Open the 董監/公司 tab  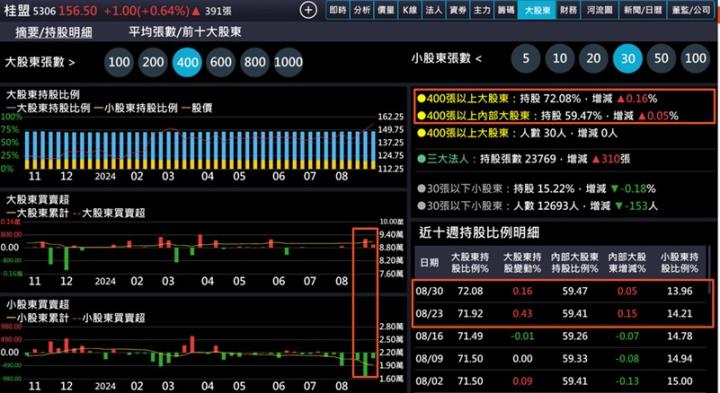click(x=691, y=10)
